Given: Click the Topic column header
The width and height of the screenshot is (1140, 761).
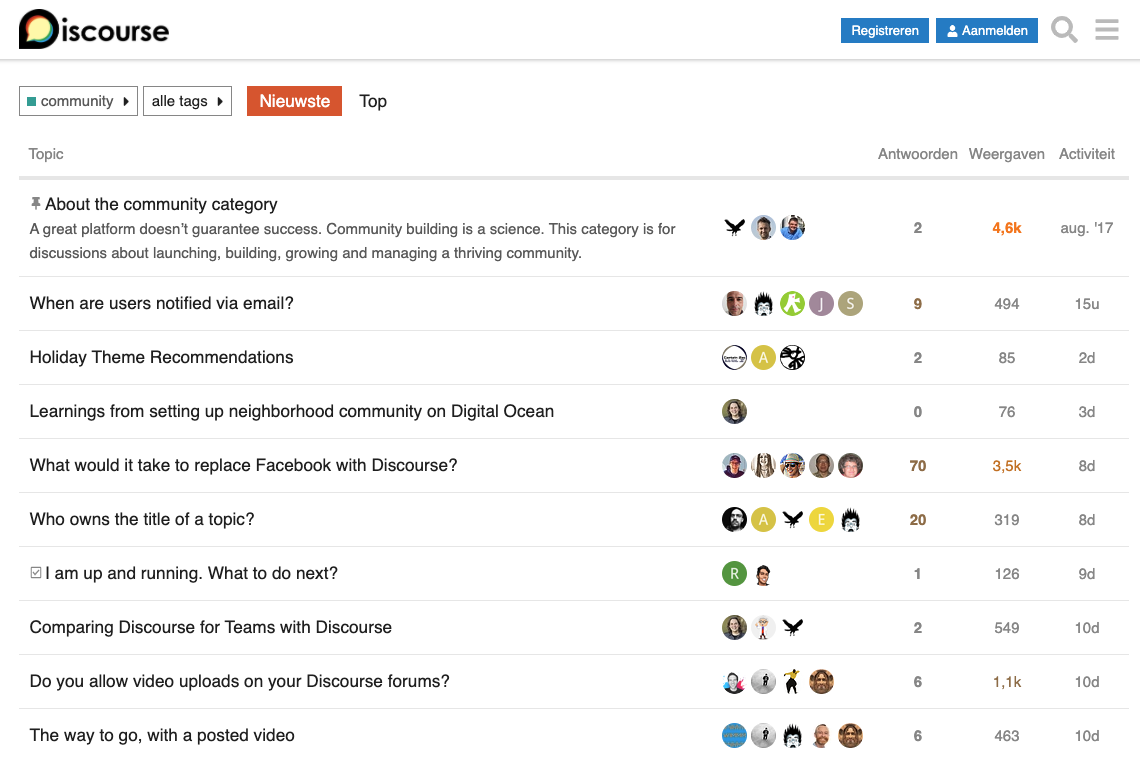Looking at the screenshot, I should (x=46, y=154).
